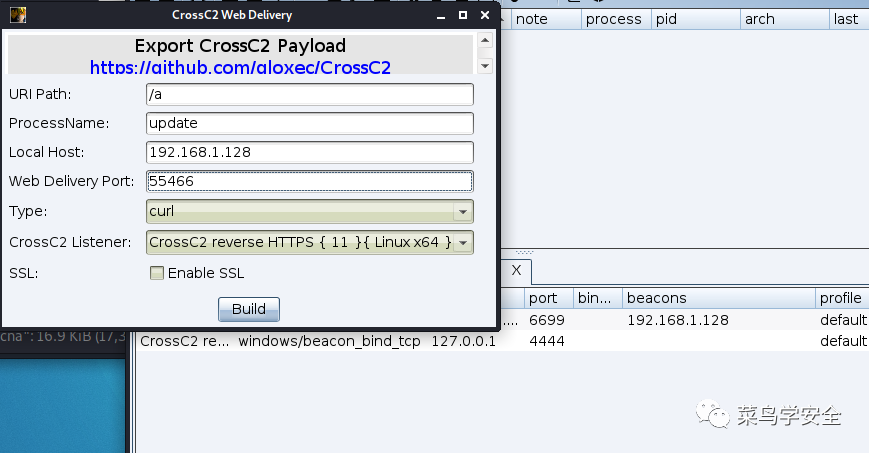The width and height of the screenshot is (869, 453).
Task: Select the windows/beacon_bind_tcp listener row
Action: [503, 340]
